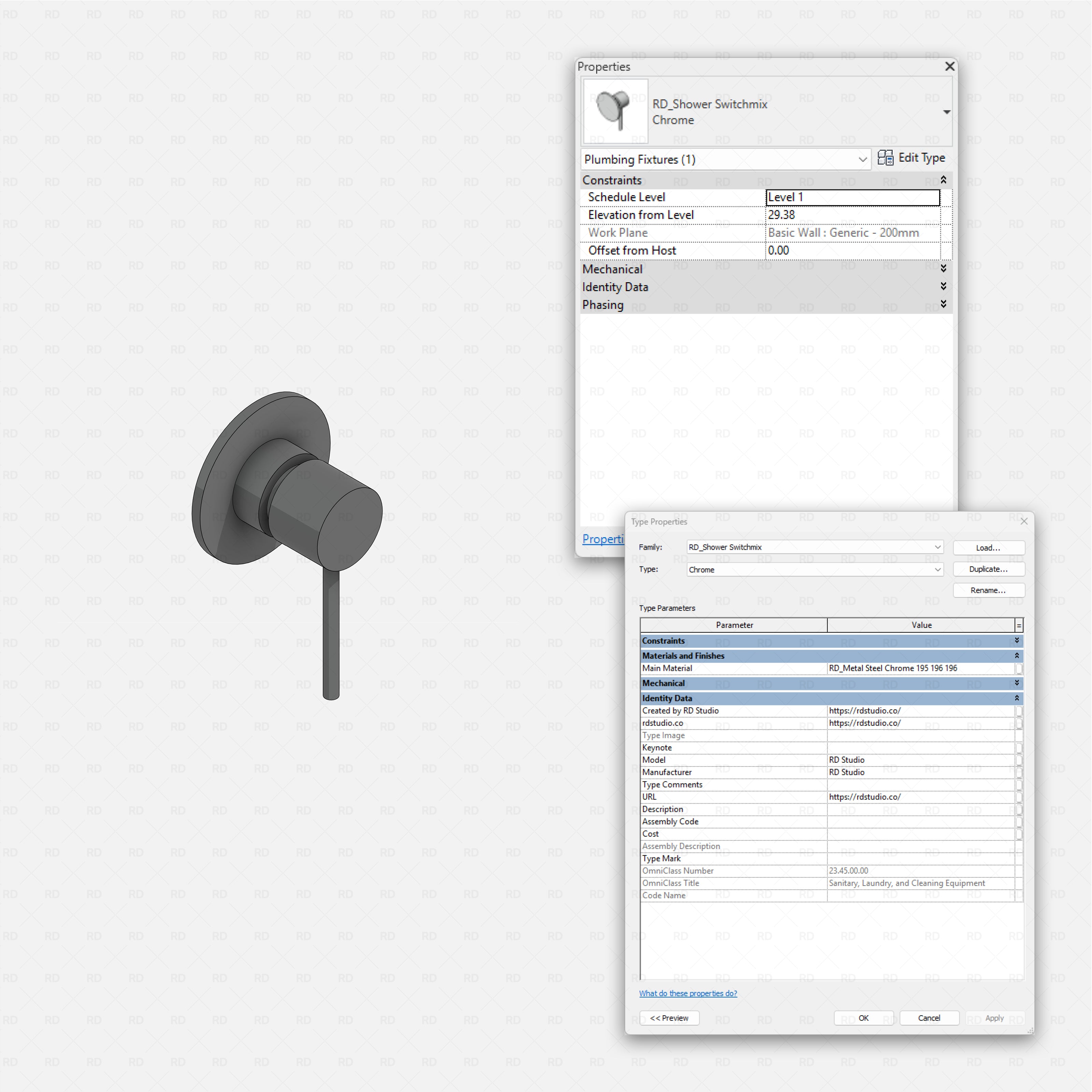Click the associate parameter box for Description

coord(1019,810)
